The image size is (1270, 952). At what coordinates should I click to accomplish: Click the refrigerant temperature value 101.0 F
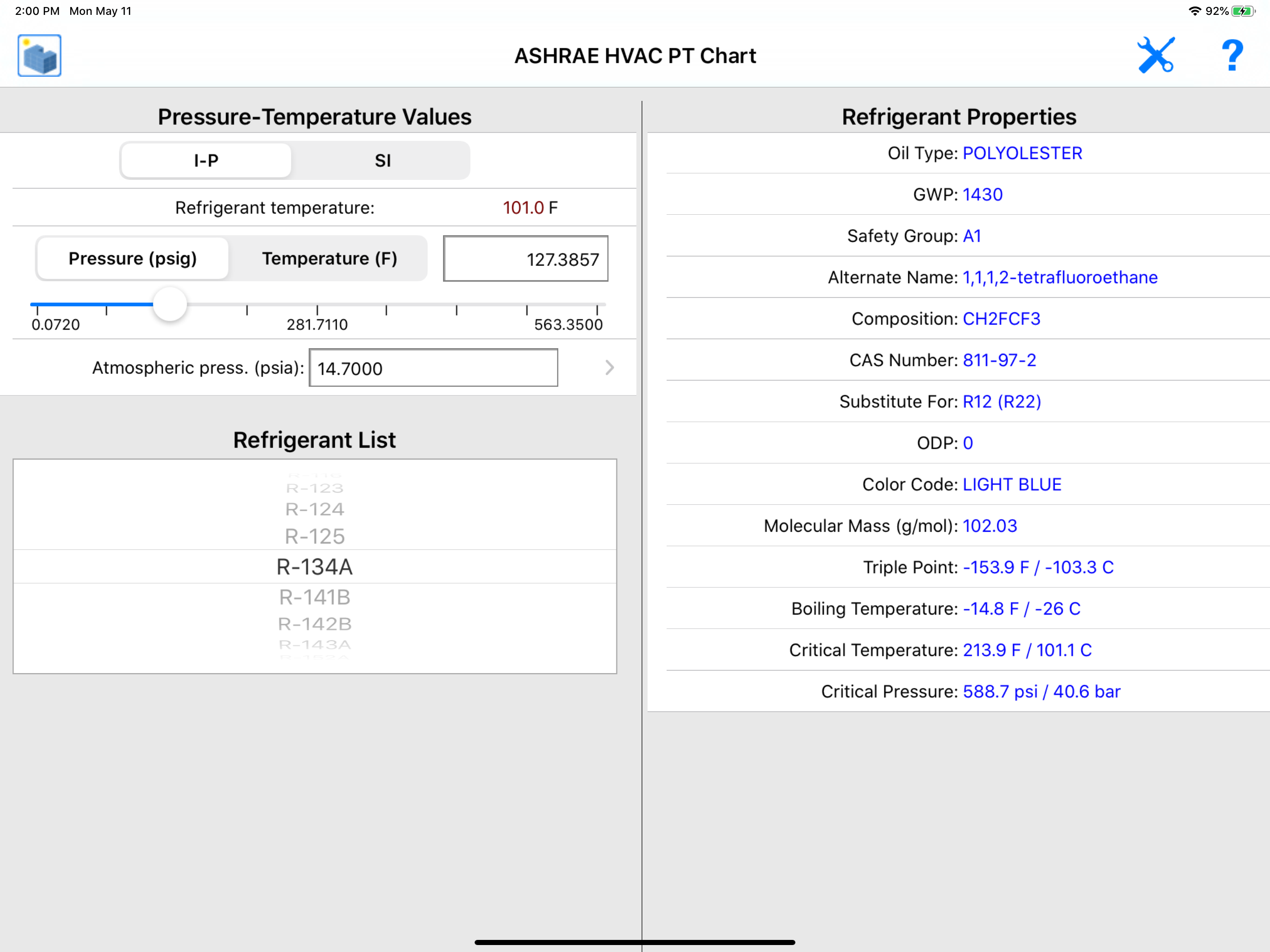point(530,208)
